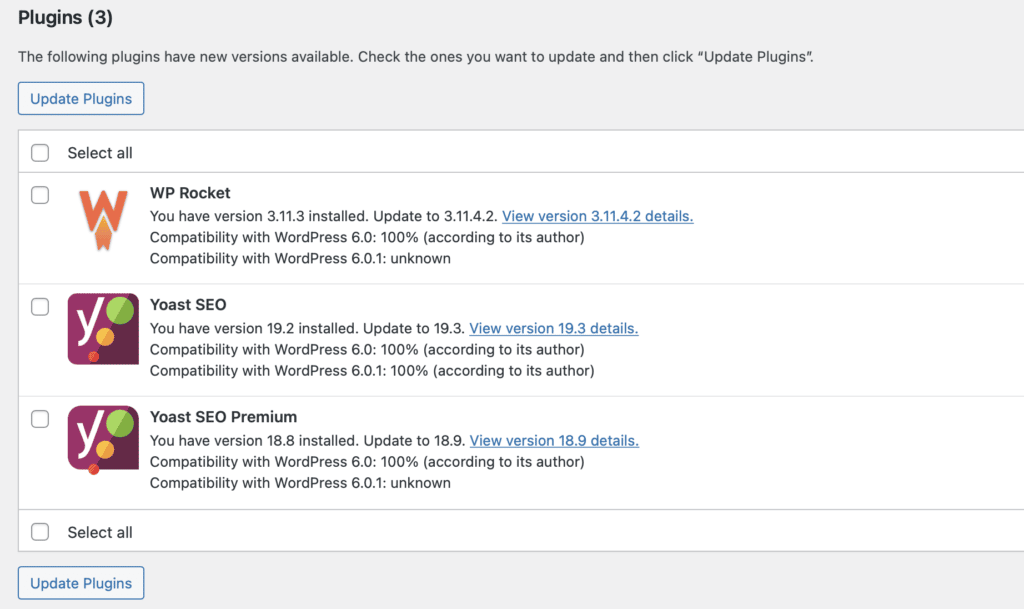Check the WP Rocket plugin checkbox
Viewport: 1024px width, 609px height.
point(40,196)
